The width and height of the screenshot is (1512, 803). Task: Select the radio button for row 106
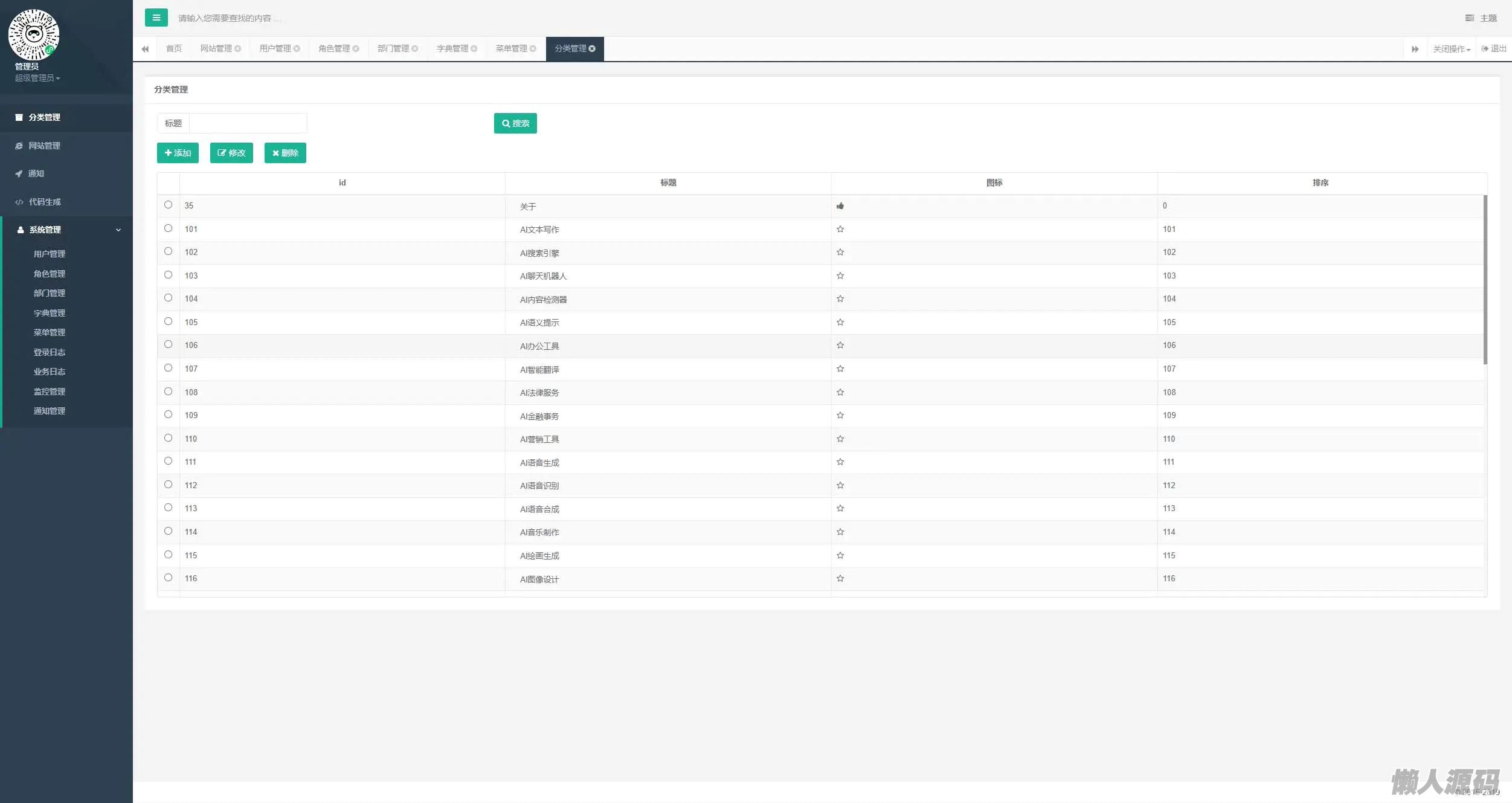pos(168,344)
